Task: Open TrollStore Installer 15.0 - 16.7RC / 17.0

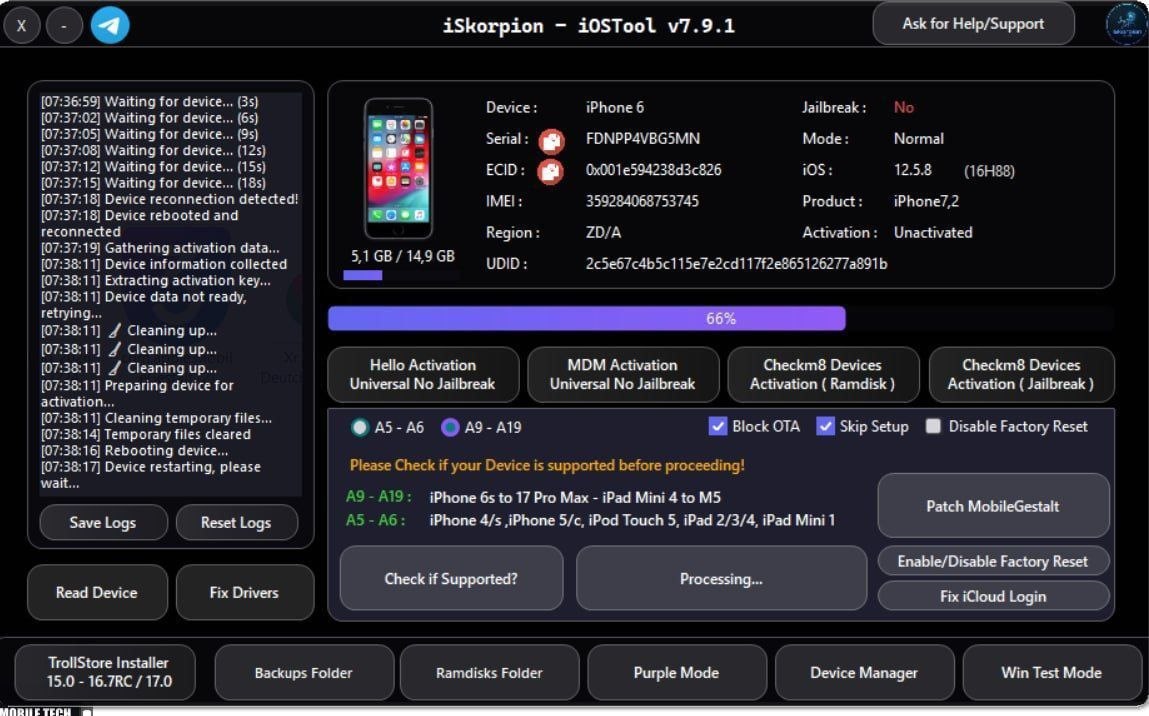Action: pyautogui.click(x=106, y=672)
